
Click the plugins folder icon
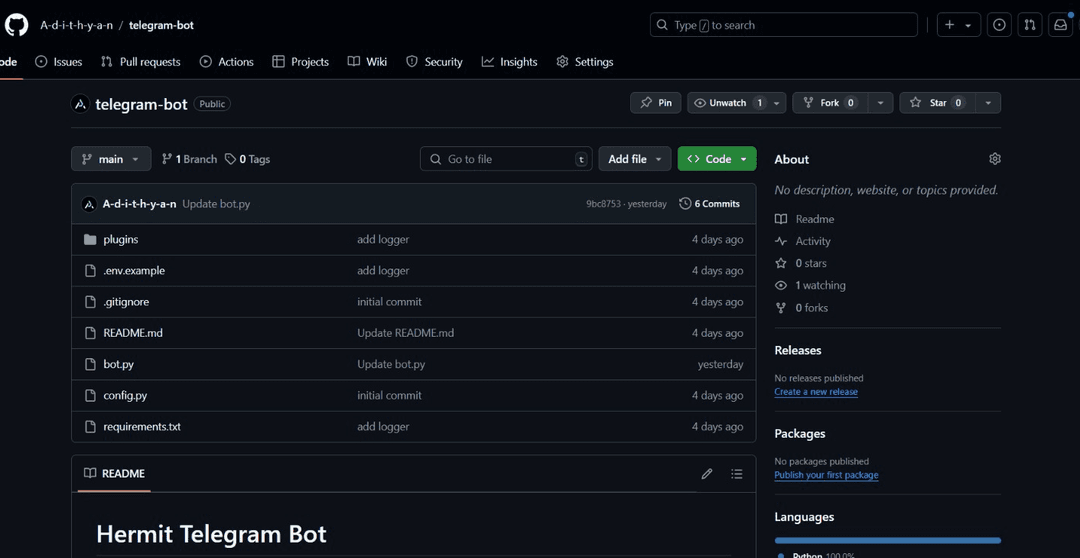click(x=90, y=240)
